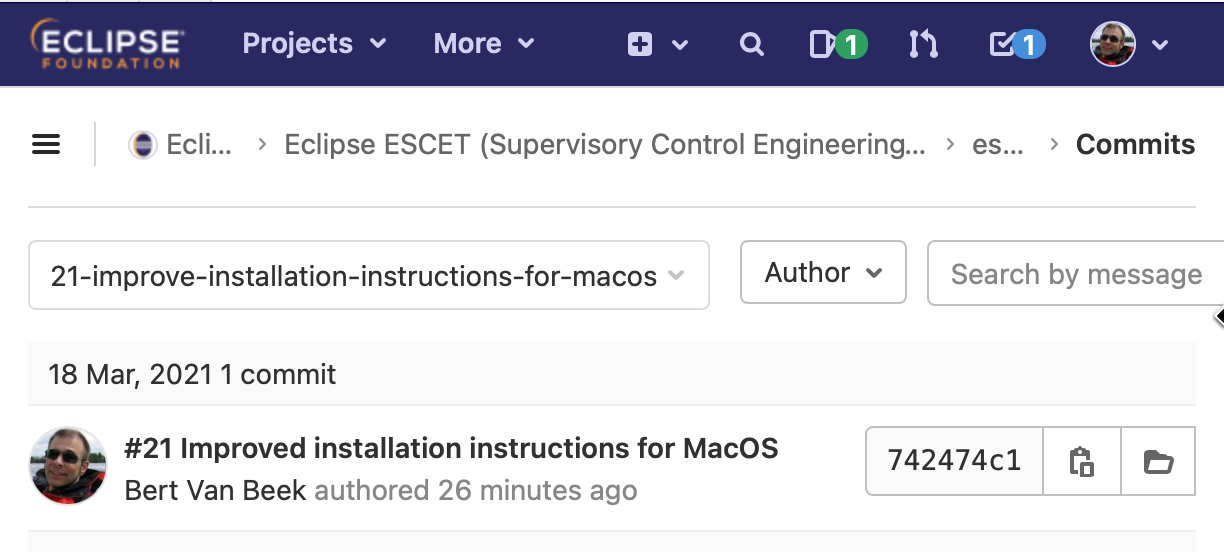
Task: Expand the Projects dropdown
Action: (x=314, y=44)
